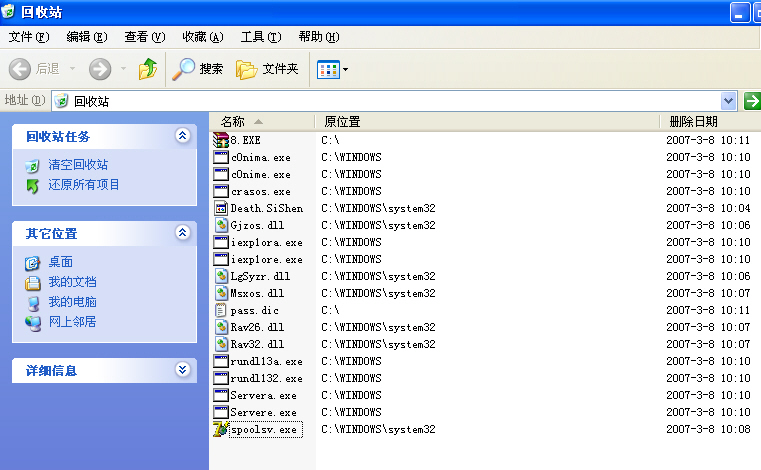Image resolution: width=761 pixels, height=470 pixels.
Task: Collapse the 回收站任务 panel
Action: pos(182,135)
